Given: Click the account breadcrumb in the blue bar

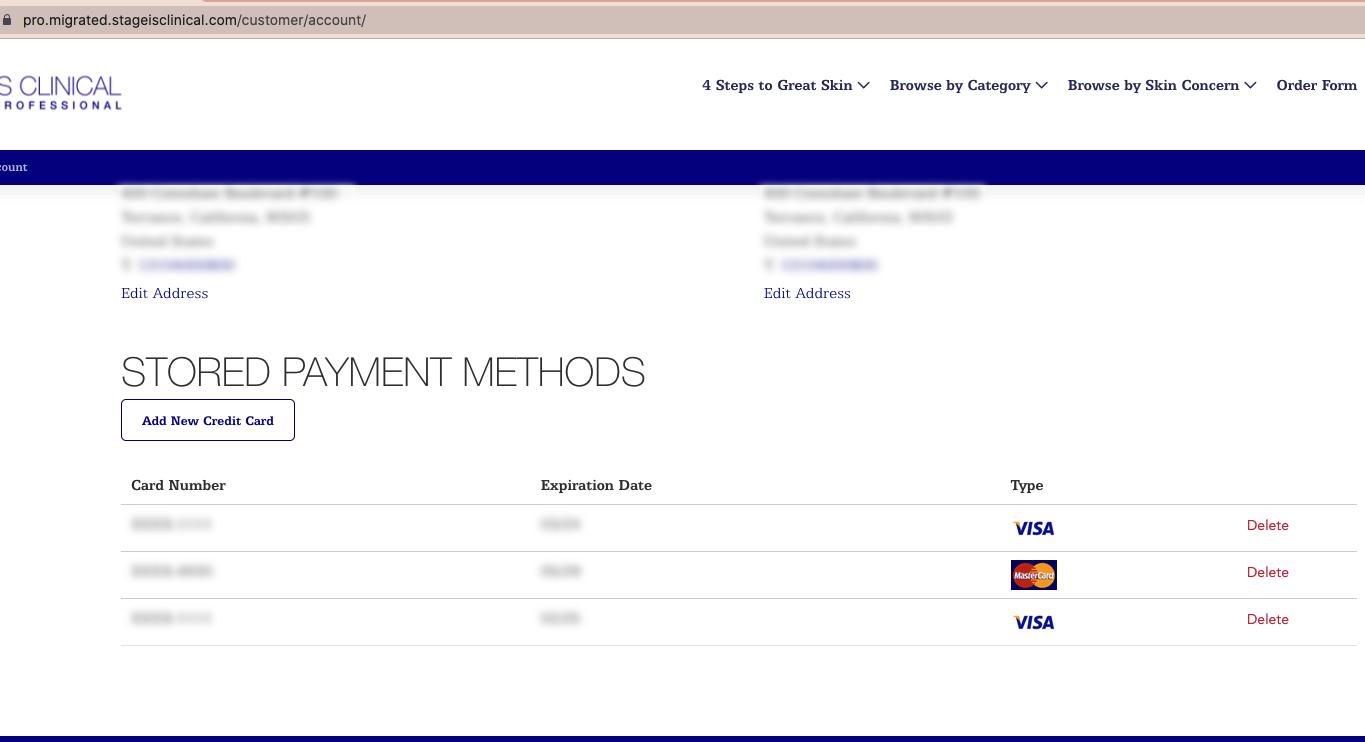Looking at the screenshot, I should click(x=13, y=167).
